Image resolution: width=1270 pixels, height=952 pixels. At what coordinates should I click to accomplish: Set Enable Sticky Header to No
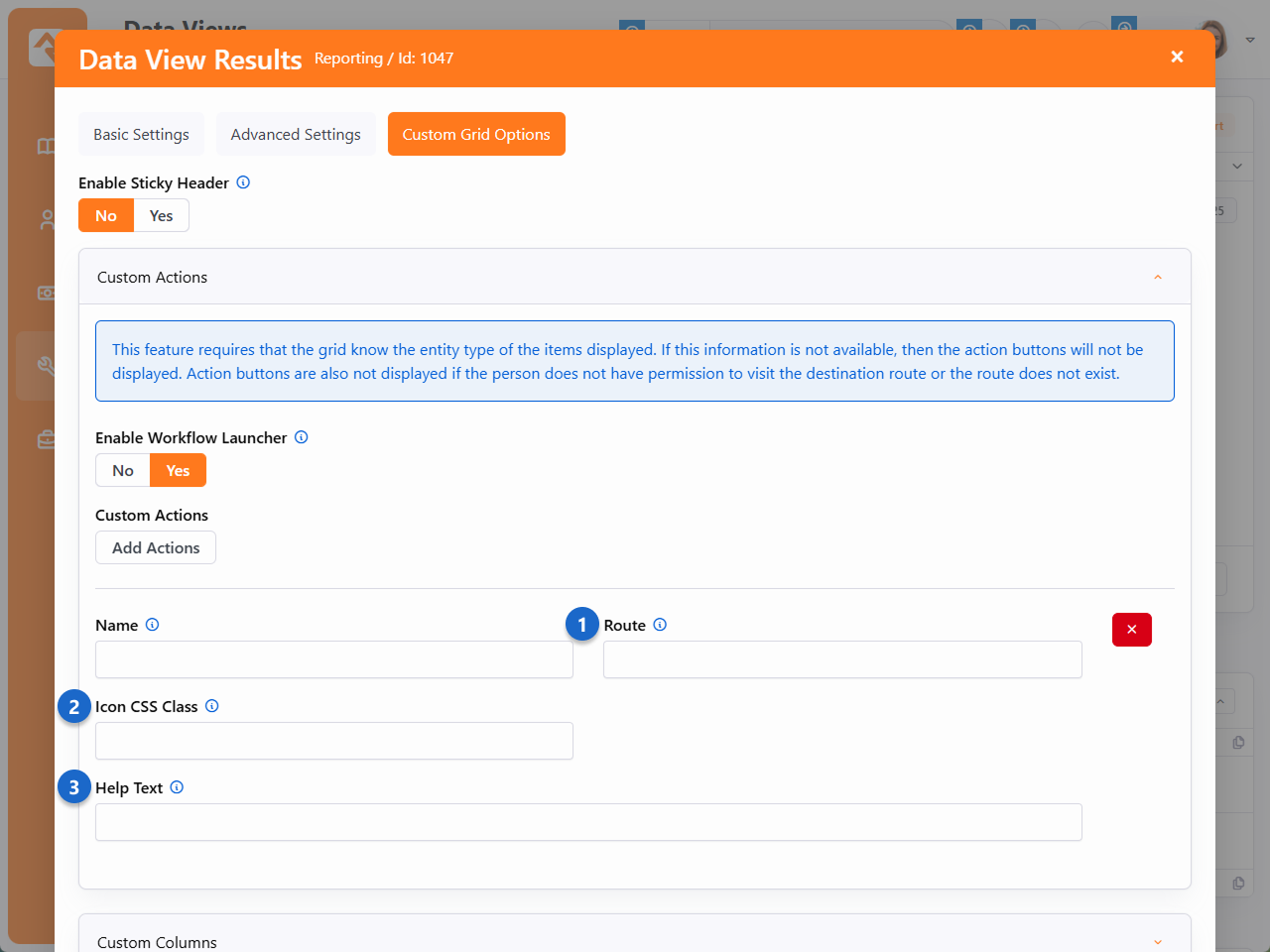[x=106, y=216]
